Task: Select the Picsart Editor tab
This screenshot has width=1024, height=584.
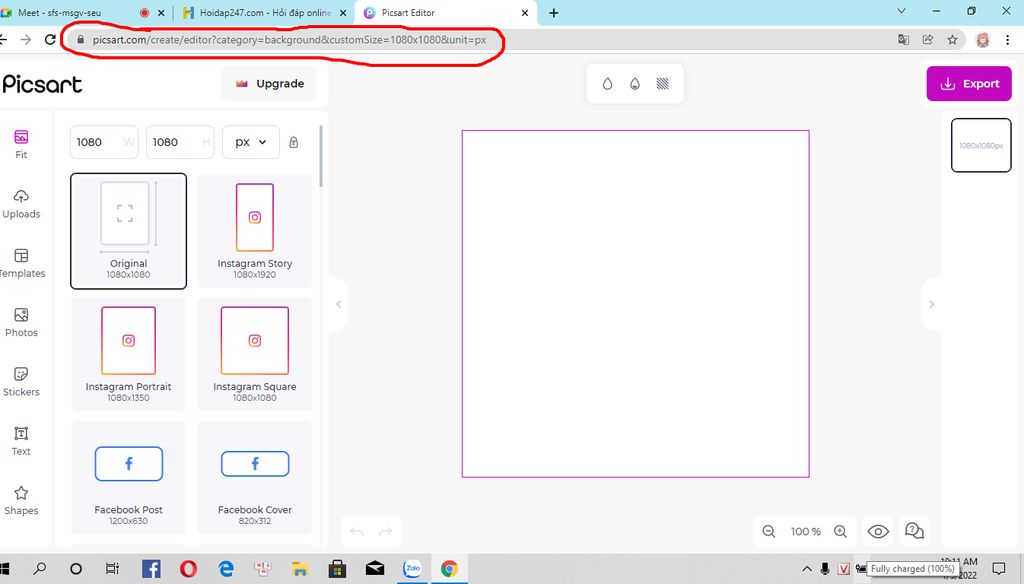Action: (444, 12)
